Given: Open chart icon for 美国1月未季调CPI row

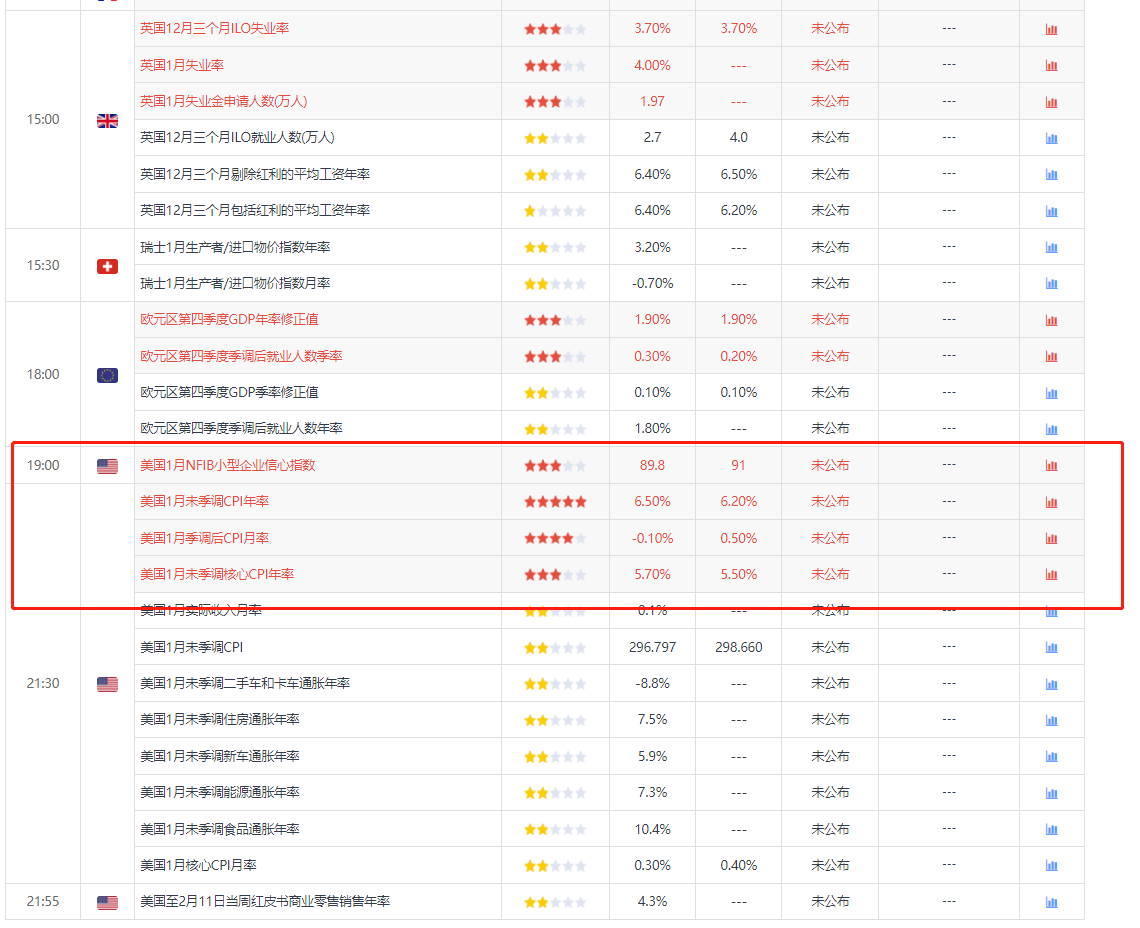Looking at the screenshot, I should (x=1051, y=647).
